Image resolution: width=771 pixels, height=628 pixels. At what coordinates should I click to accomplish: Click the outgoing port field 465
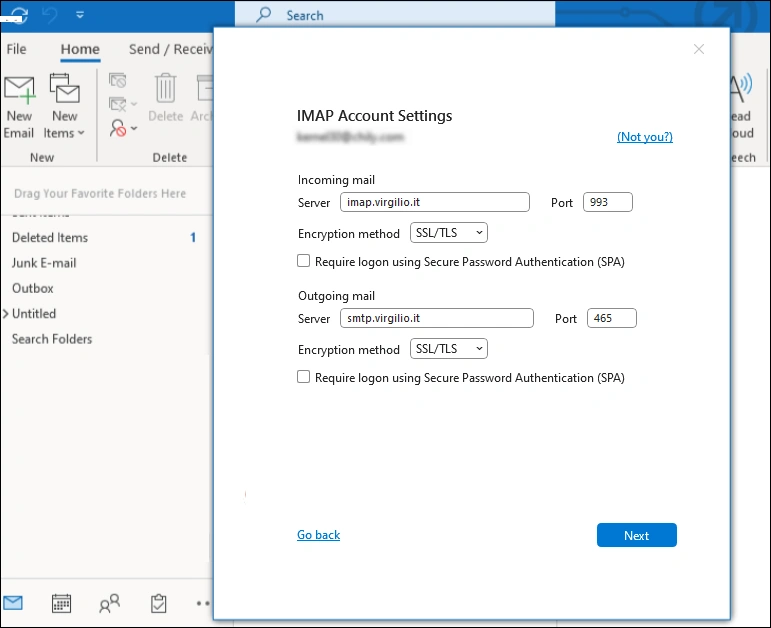click(612, 318)
